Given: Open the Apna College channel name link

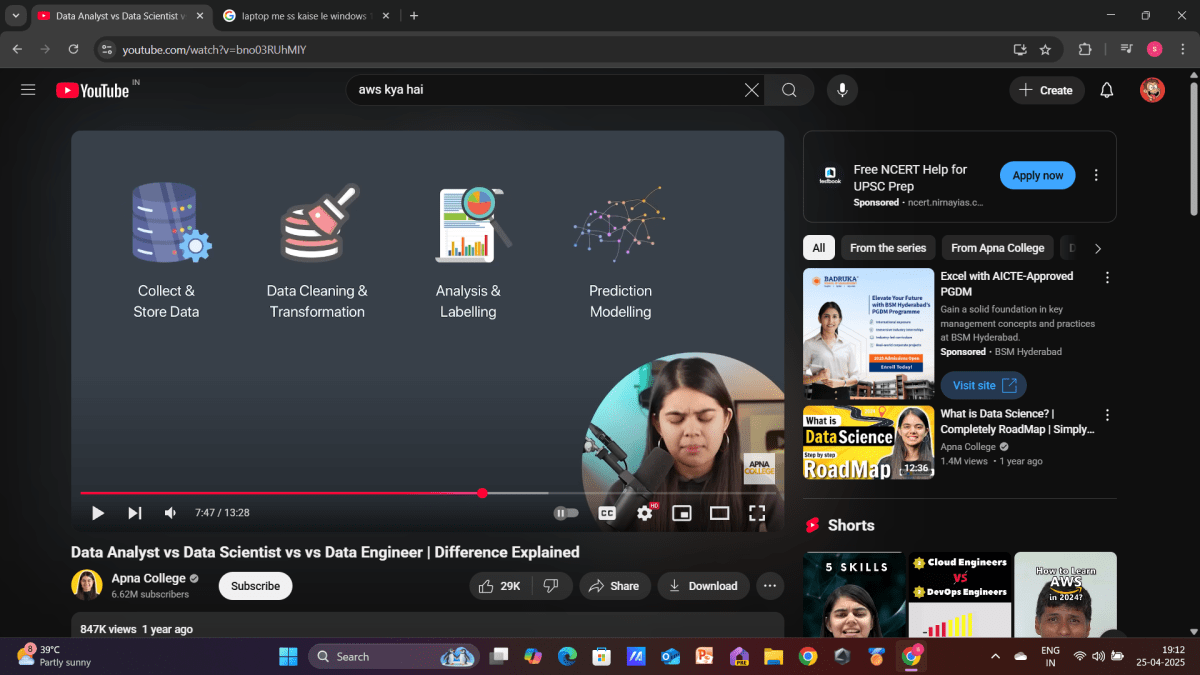Looking at the screenshot, I should coord(148,578).
